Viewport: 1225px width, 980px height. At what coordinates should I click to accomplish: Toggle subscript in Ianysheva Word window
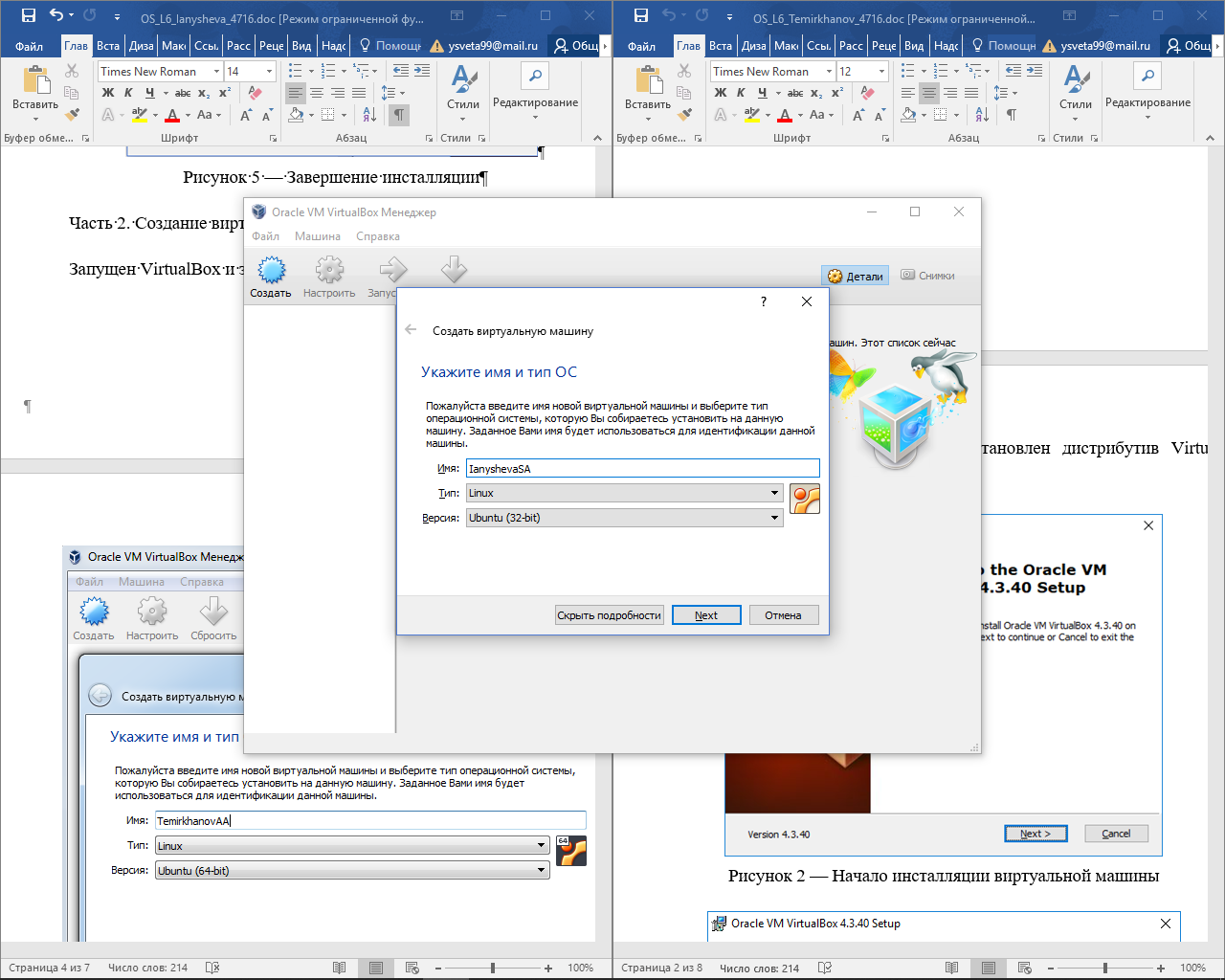(204, 93)
